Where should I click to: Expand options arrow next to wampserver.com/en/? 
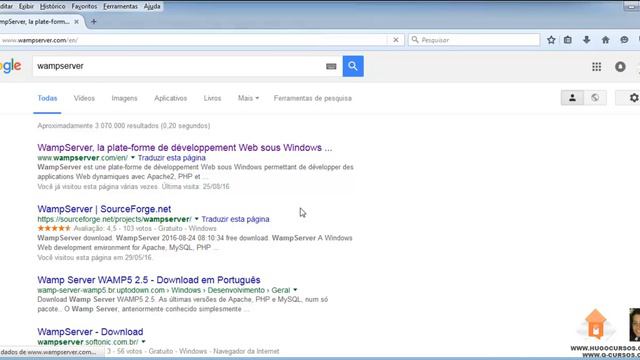point(133,158)
